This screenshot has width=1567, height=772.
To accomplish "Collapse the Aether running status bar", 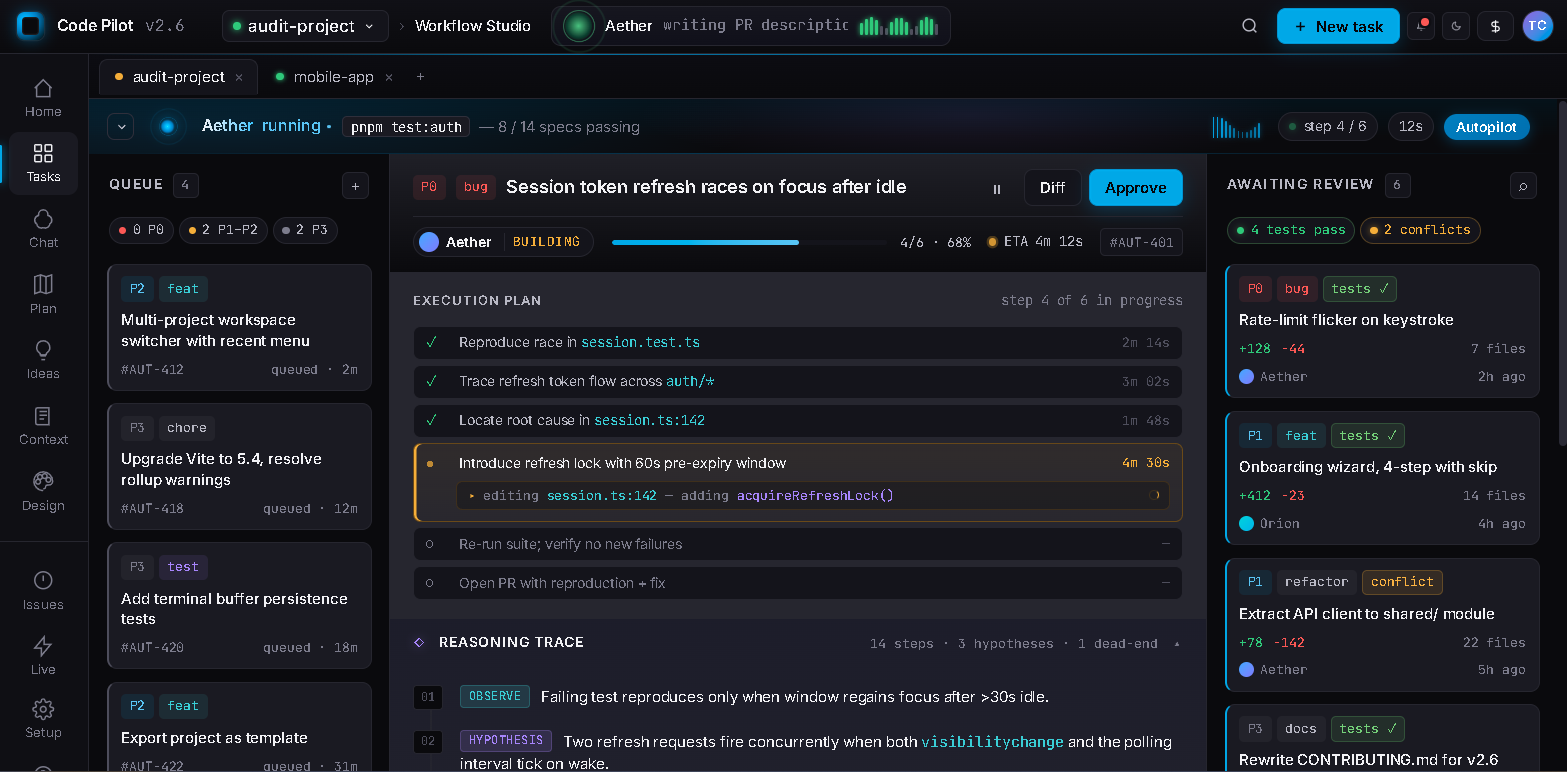I will (121, 127).
